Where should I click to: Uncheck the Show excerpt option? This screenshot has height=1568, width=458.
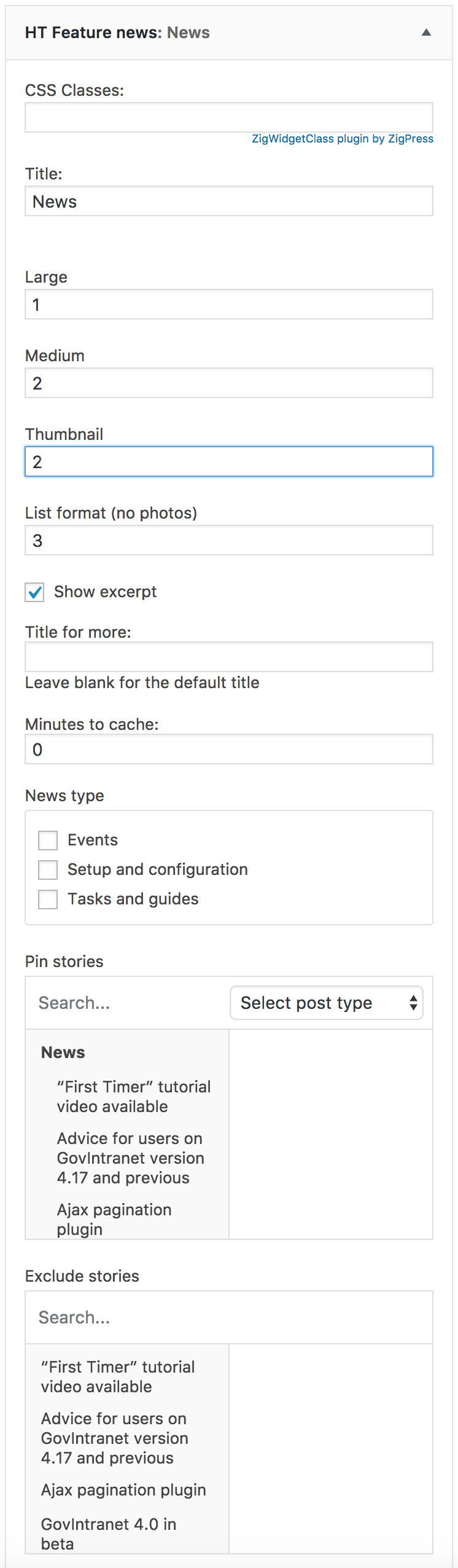(x=34, y=592)
